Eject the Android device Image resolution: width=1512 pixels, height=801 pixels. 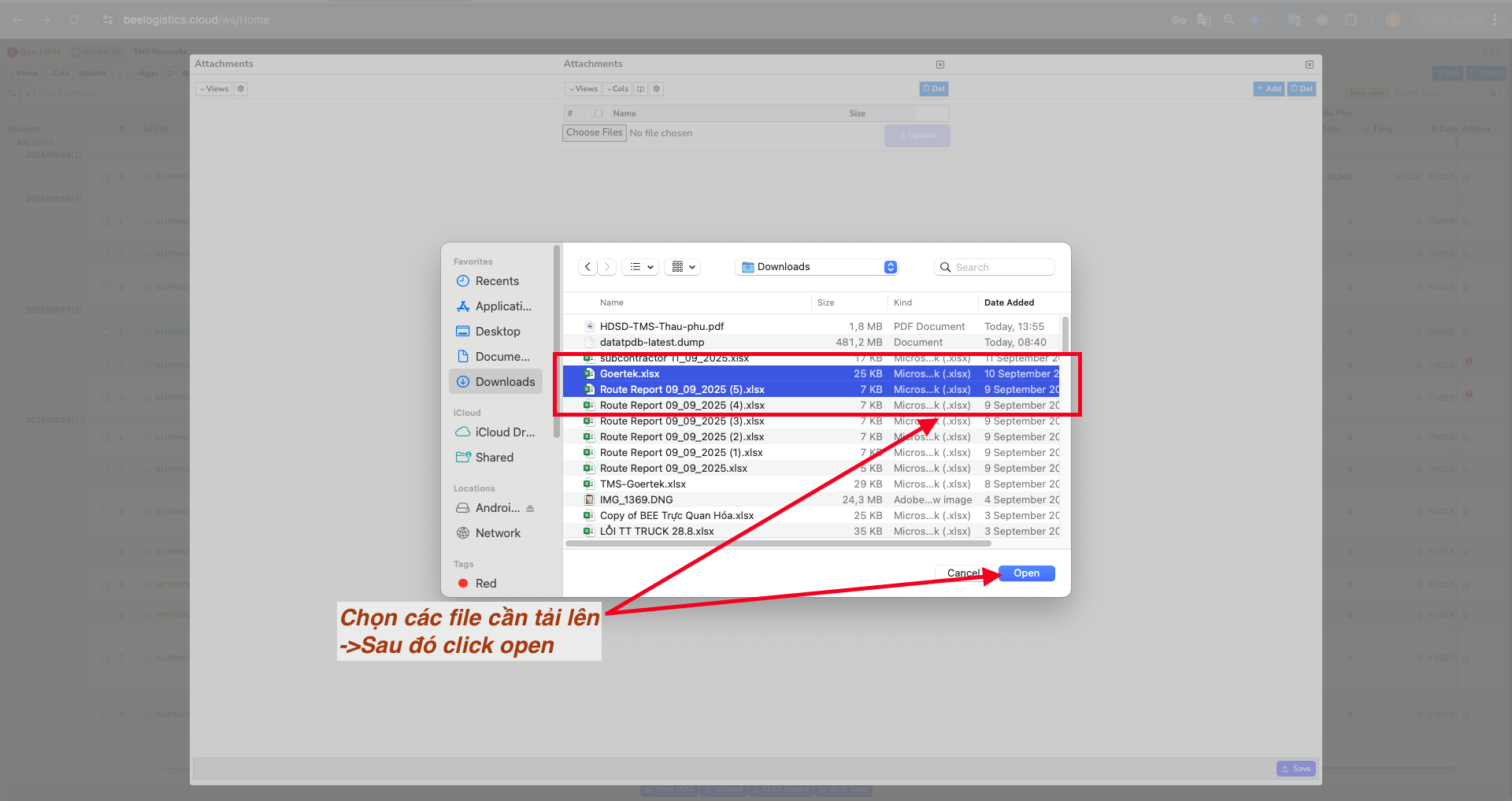[x=530, y=508]
